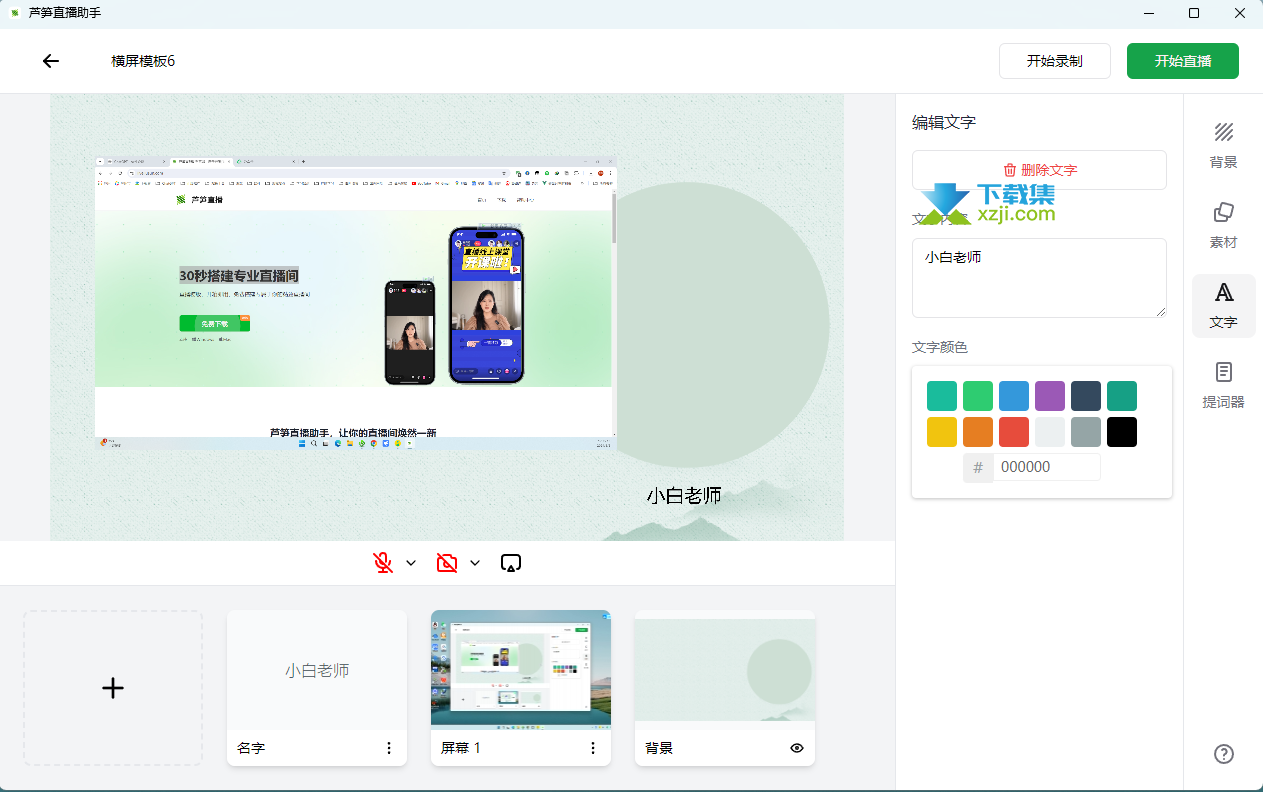The height and width of the screenshot is (792, 1263).
Task: Go back using the left arrow
Action: click(51, 61)
